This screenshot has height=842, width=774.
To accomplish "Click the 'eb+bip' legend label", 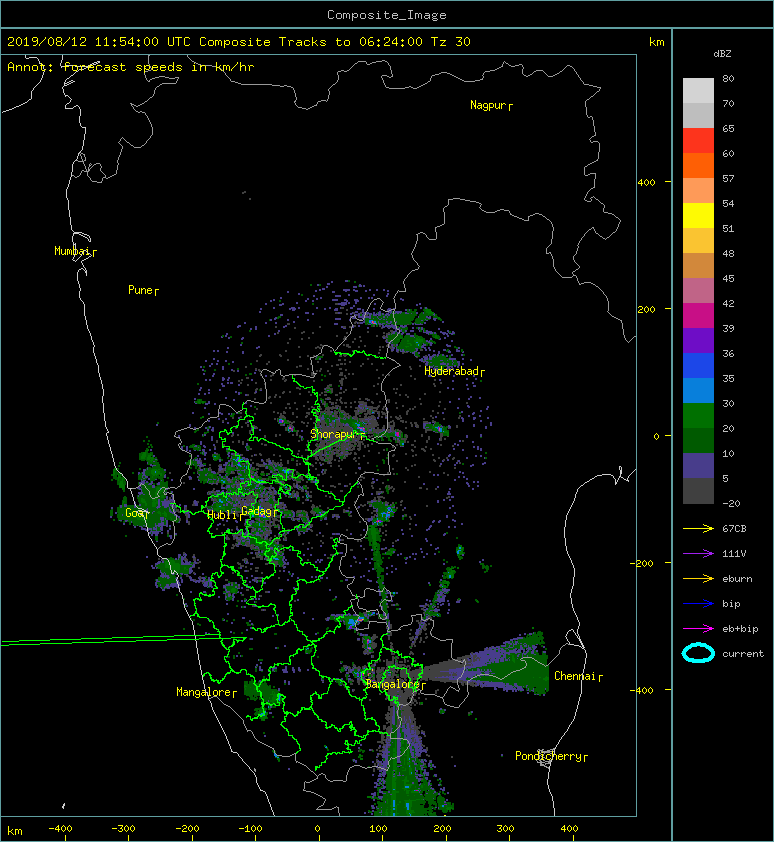I will [740, 629].
